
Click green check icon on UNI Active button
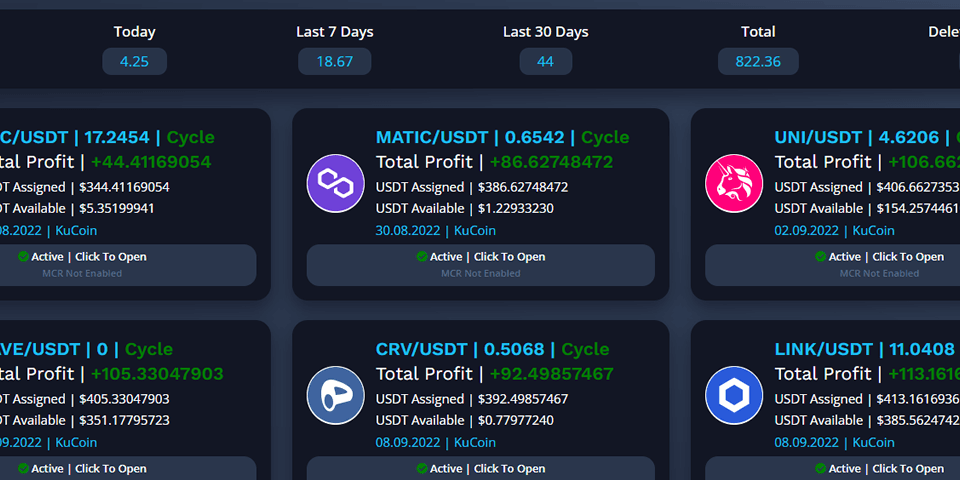[x=820, y=257]
